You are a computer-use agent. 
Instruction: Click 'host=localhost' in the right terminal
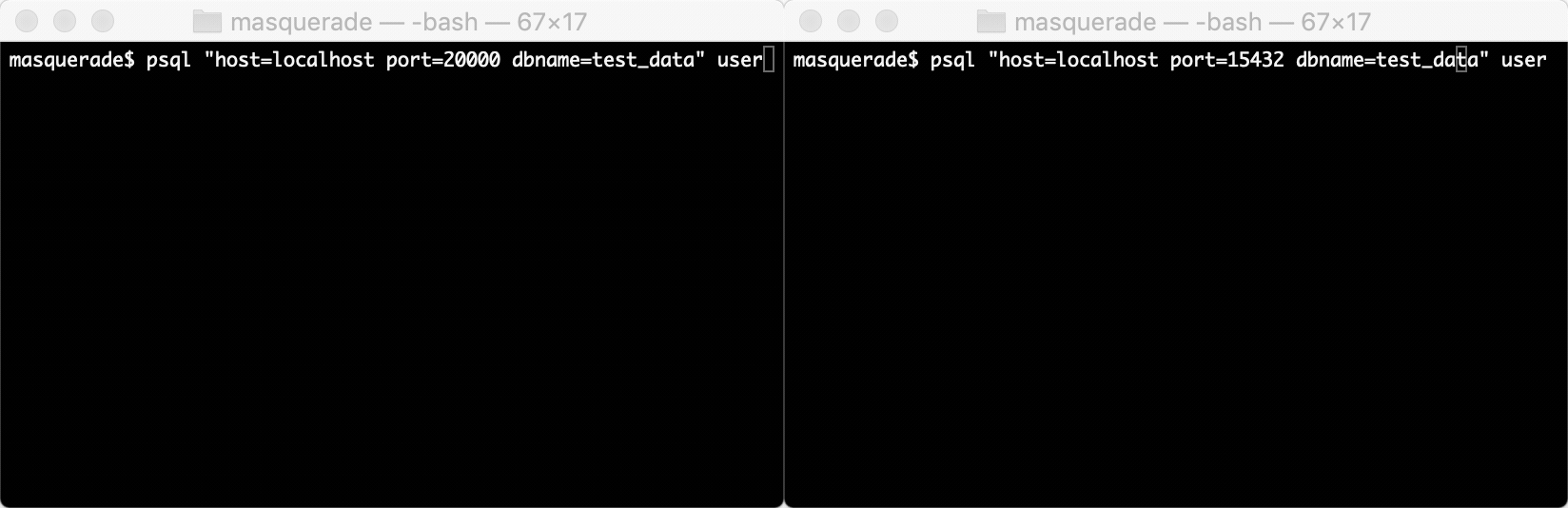point(1079,60)
